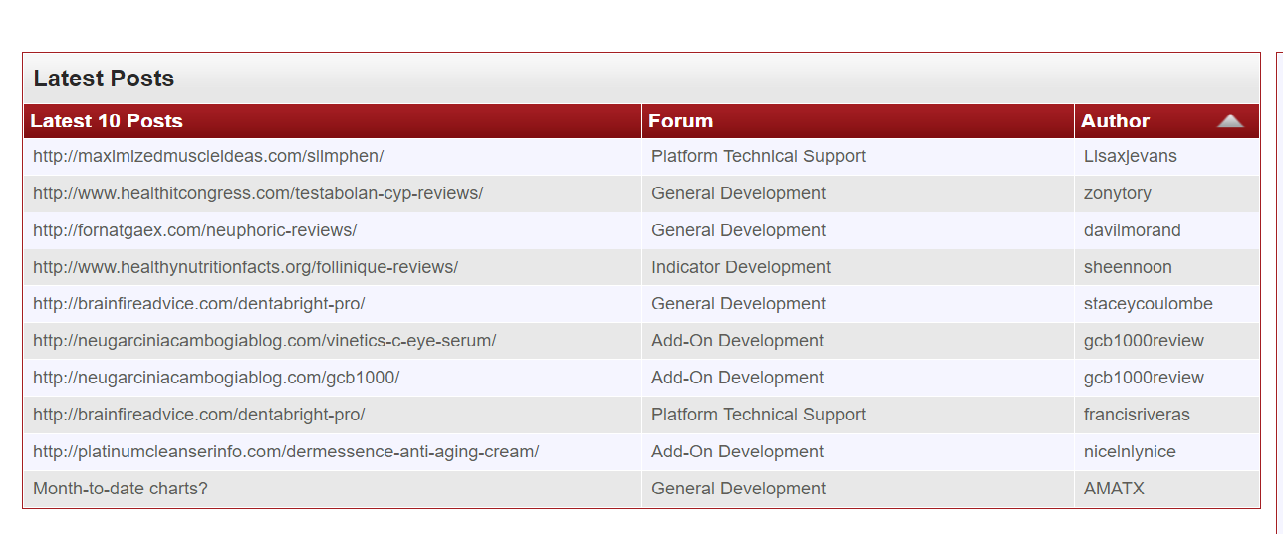
Task: Open Platform Technical Support forum in first row
Action: tap(758, 156)
